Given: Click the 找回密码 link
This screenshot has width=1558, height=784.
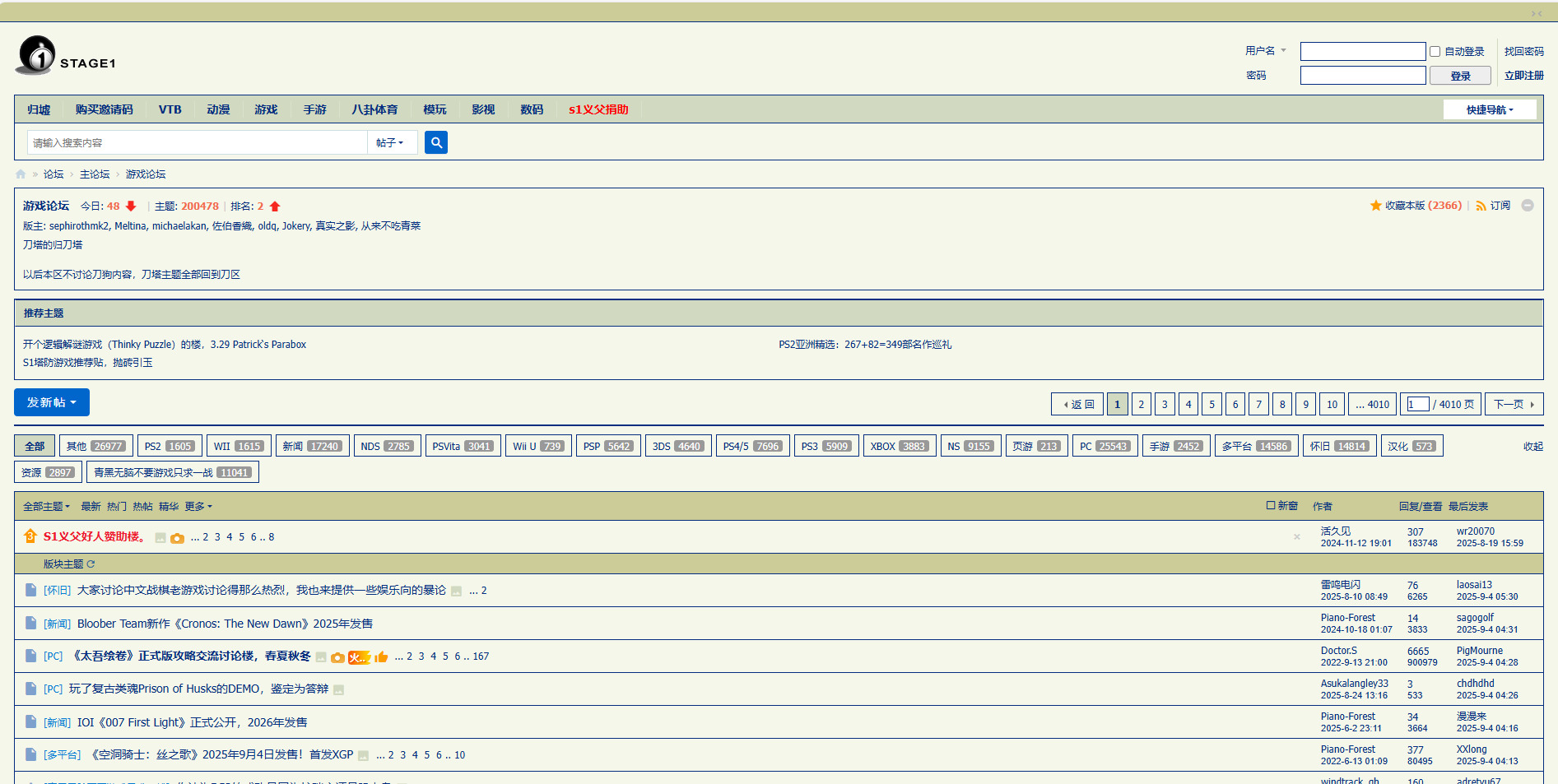Looking at the screenshot, I should pyautogui.click(x=1523, y=51).
